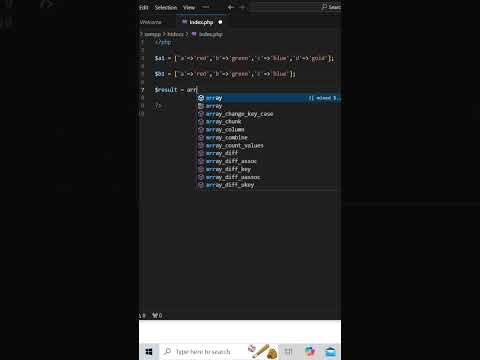Pick array_diff_uassoc from suggestions
Screen dimensions: 480x360
[x=268, y=177]
